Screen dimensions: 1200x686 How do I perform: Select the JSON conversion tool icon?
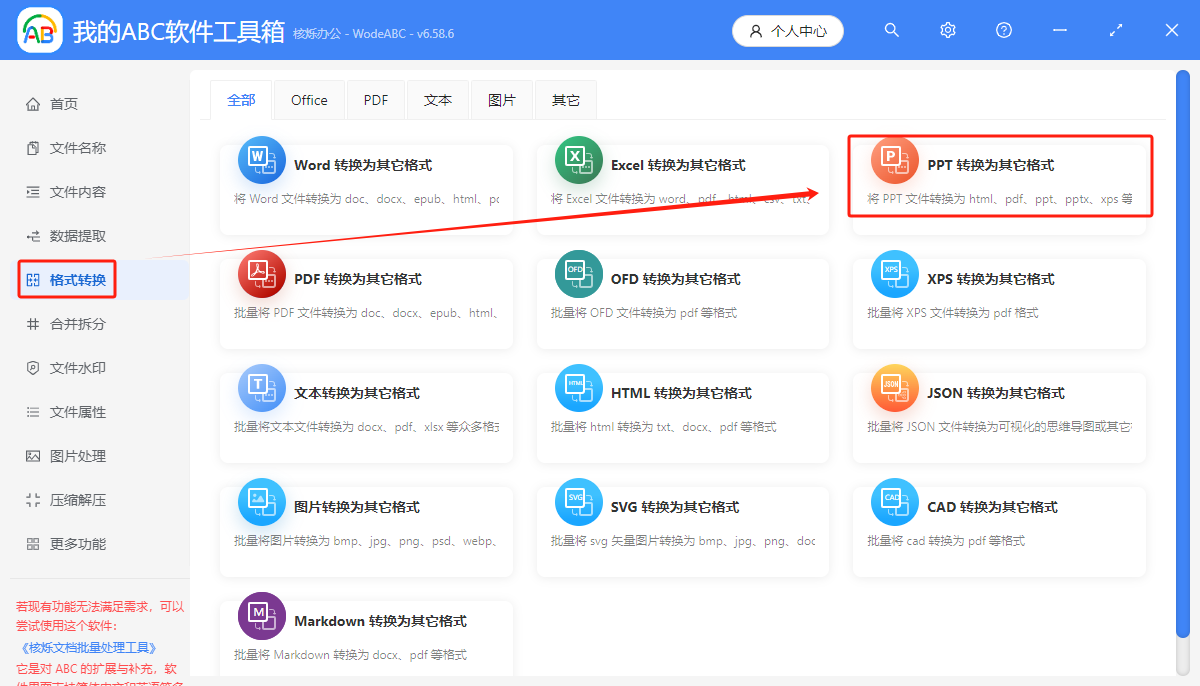tap(895, 387)
